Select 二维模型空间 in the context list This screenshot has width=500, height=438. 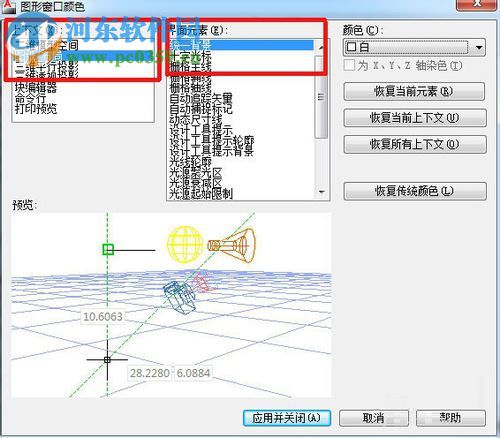tap(47, 45)
